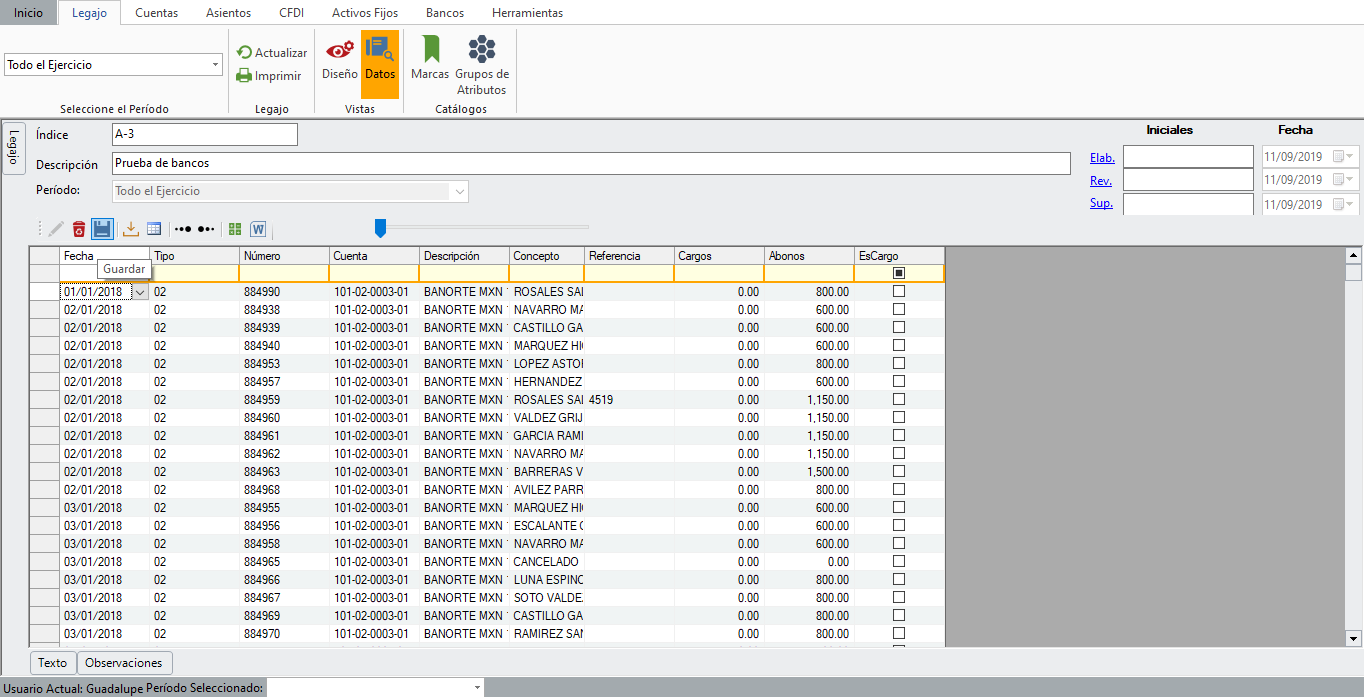The image size is (1364, 697).
Task: Print using the Imprimir button
Action: [269, 76]
